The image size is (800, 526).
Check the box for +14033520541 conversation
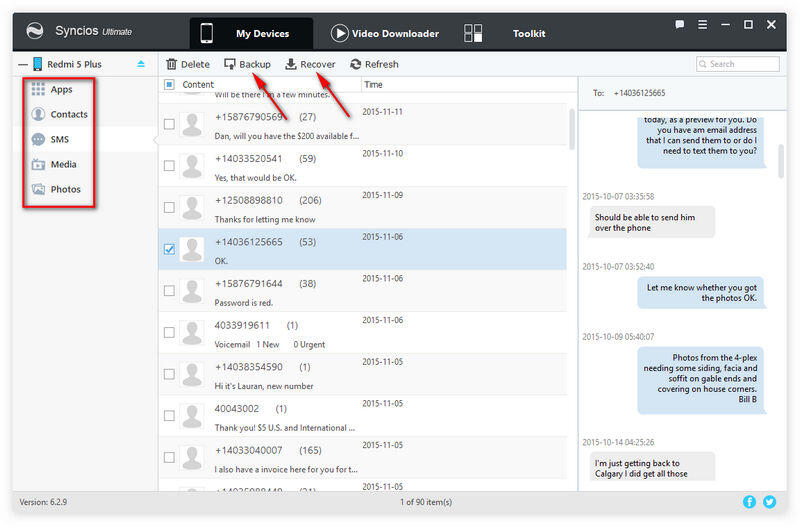point(169,166)
